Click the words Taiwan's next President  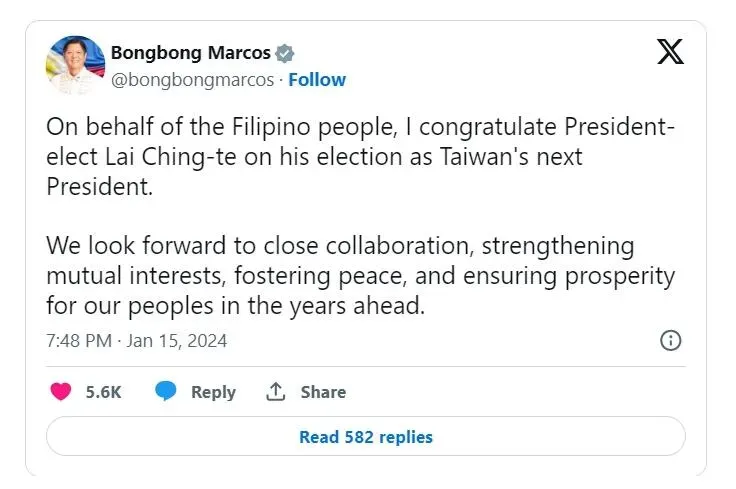pyautogui.click(x=314, y=172)
